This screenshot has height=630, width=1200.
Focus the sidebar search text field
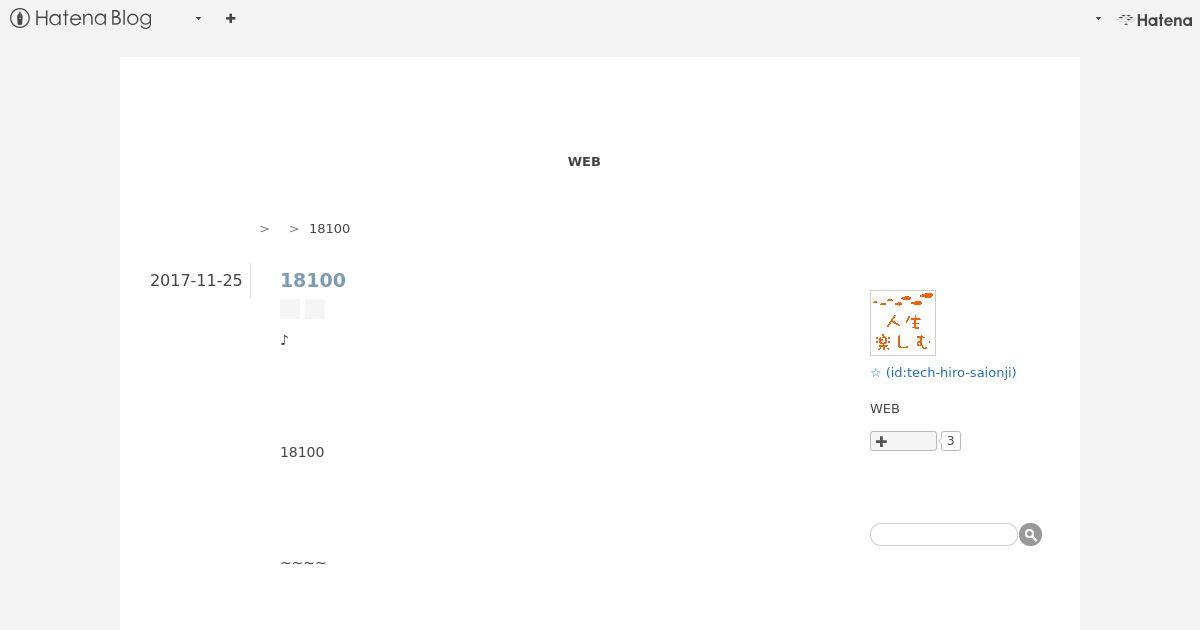(944, 535)
